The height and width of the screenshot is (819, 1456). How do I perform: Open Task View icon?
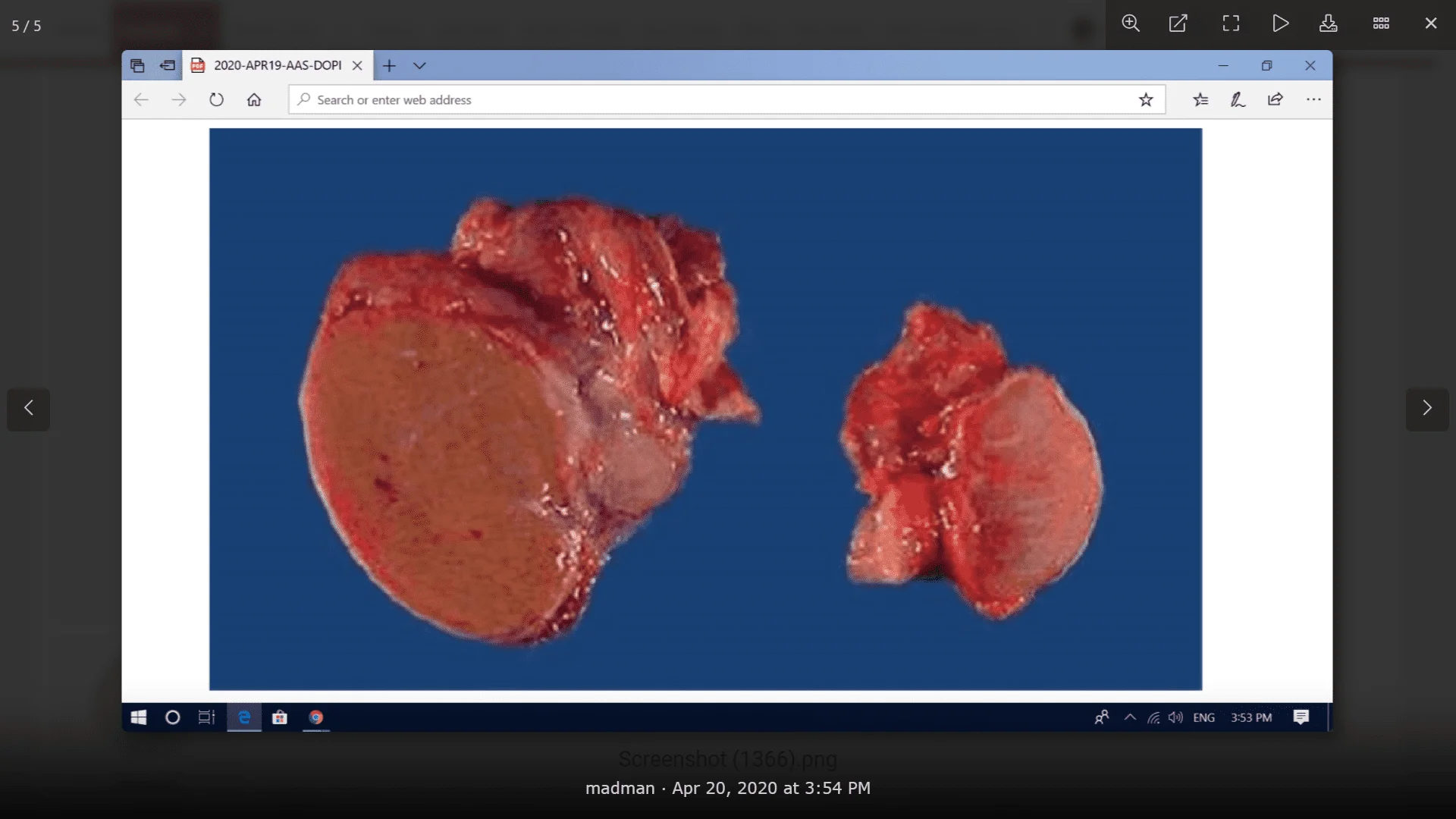click(206, 717)
